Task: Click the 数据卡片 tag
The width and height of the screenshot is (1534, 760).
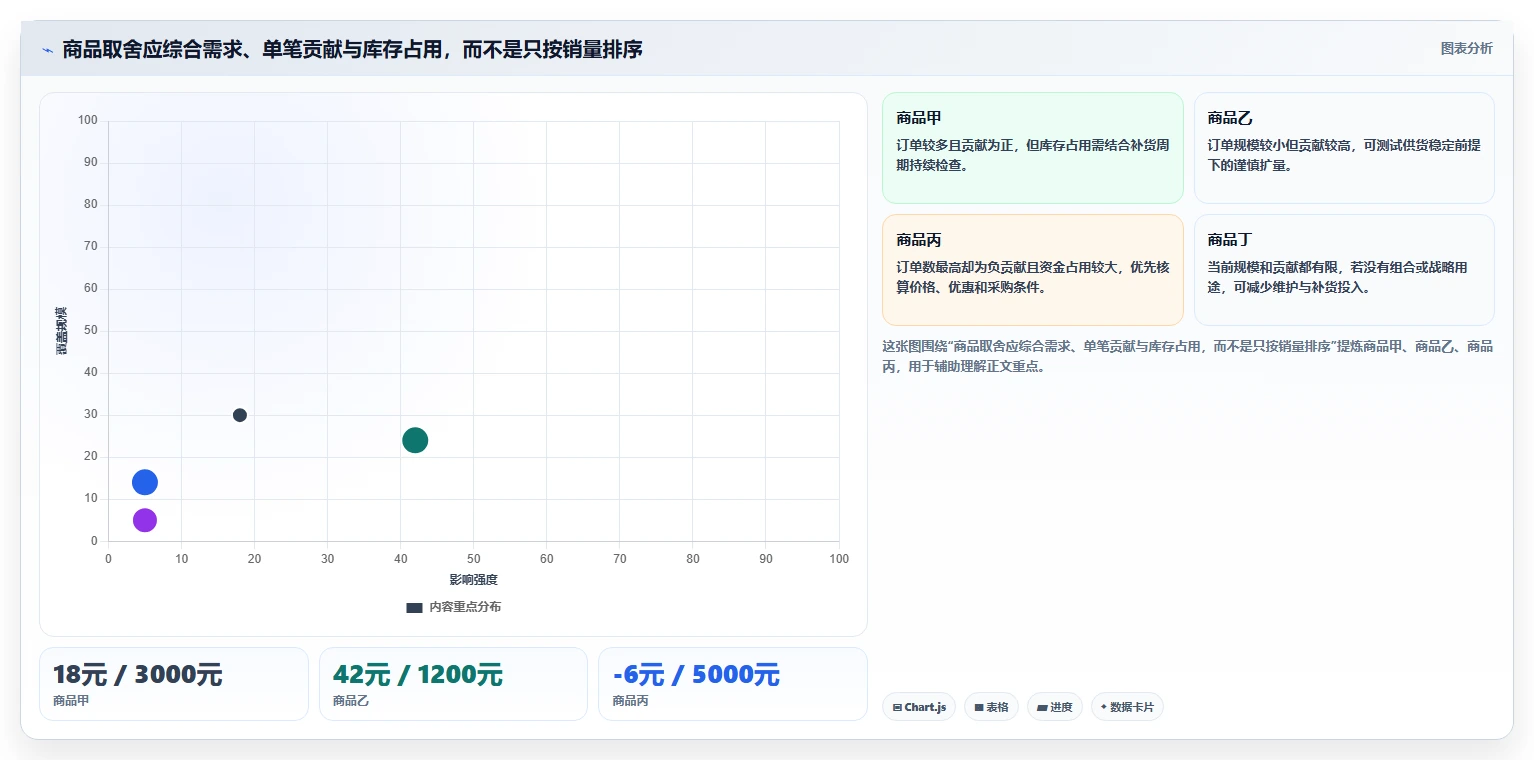Action: [1127, 707]
